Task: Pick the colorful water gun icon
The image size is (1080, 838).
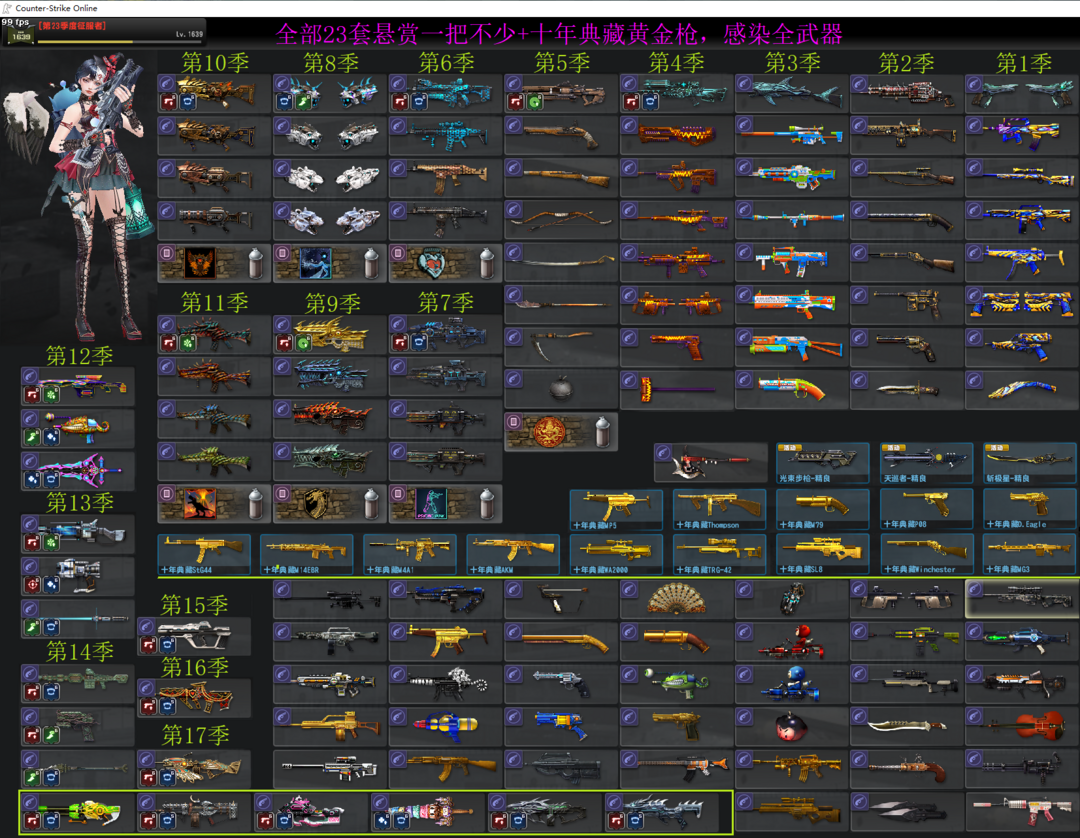Action: pyautogui.click(x=446, y=724)
